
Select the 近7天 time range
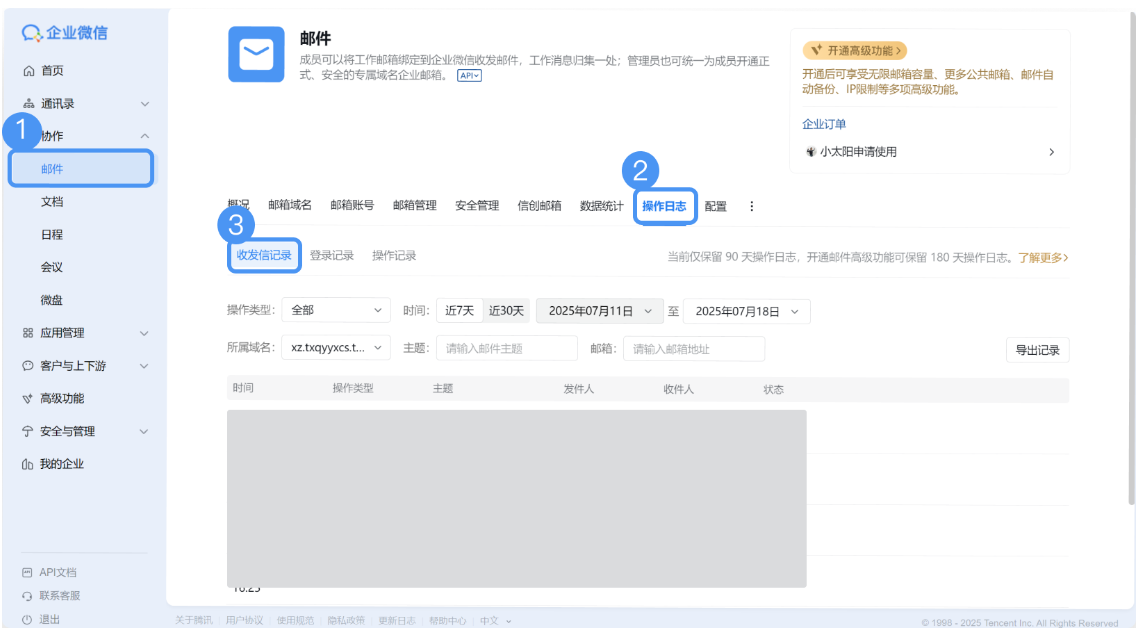[460, 311]
